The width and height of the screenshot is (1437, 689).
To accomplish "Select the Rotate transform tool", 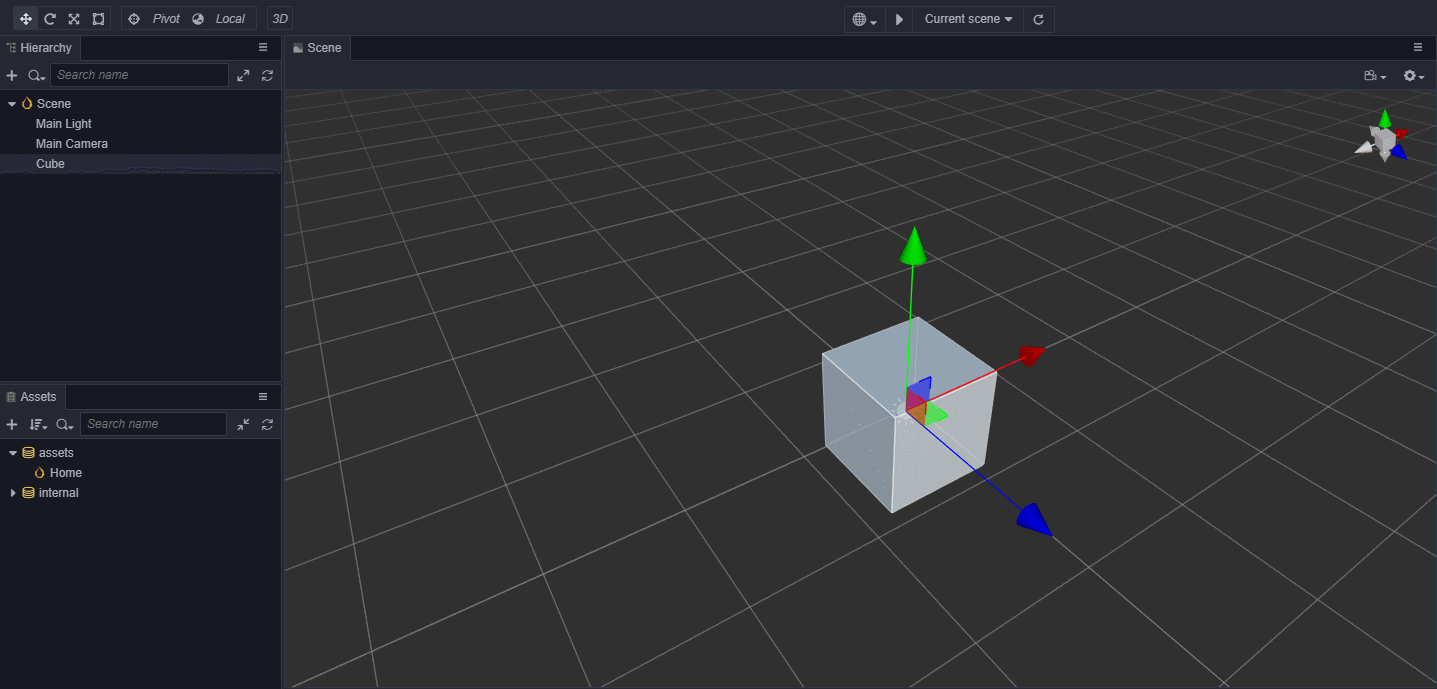I will [50, 19].
